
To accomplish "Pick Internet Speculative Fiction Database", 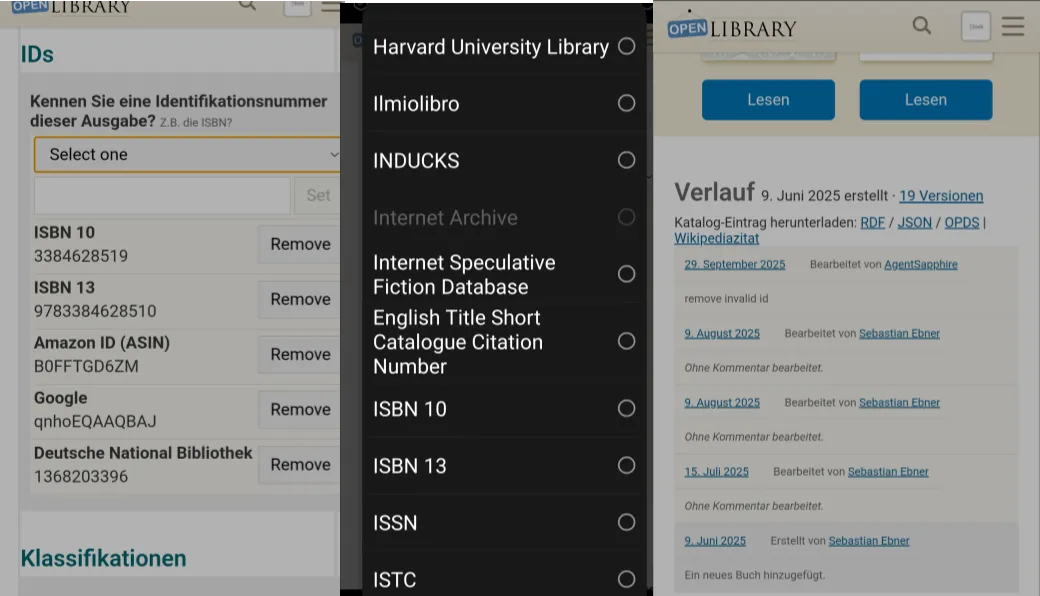I will pyautogui.click(x=504, y=274).
